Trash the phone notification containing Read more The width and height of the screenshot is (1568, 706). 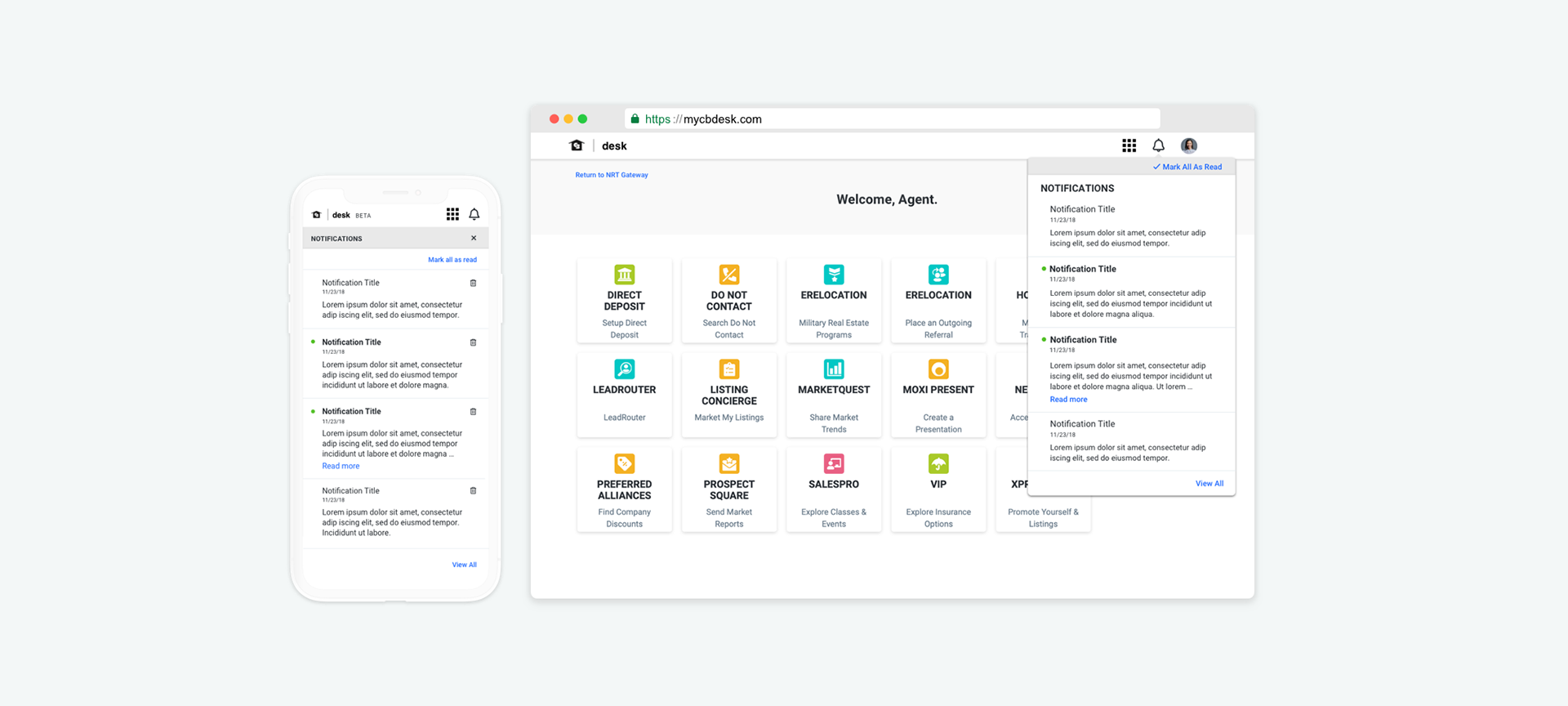click(473, 412)
